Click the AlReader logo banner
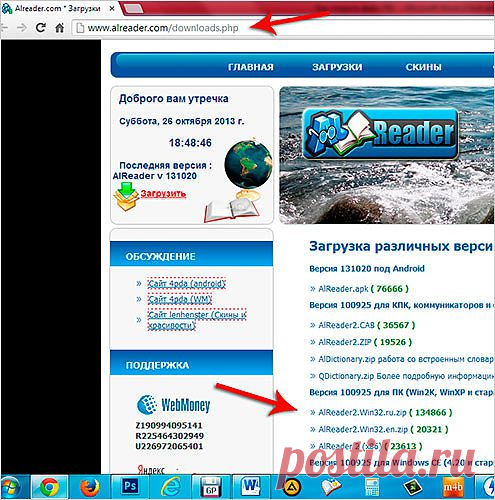Viewport: 495px width, 500px height. click(x=380, y=134)
